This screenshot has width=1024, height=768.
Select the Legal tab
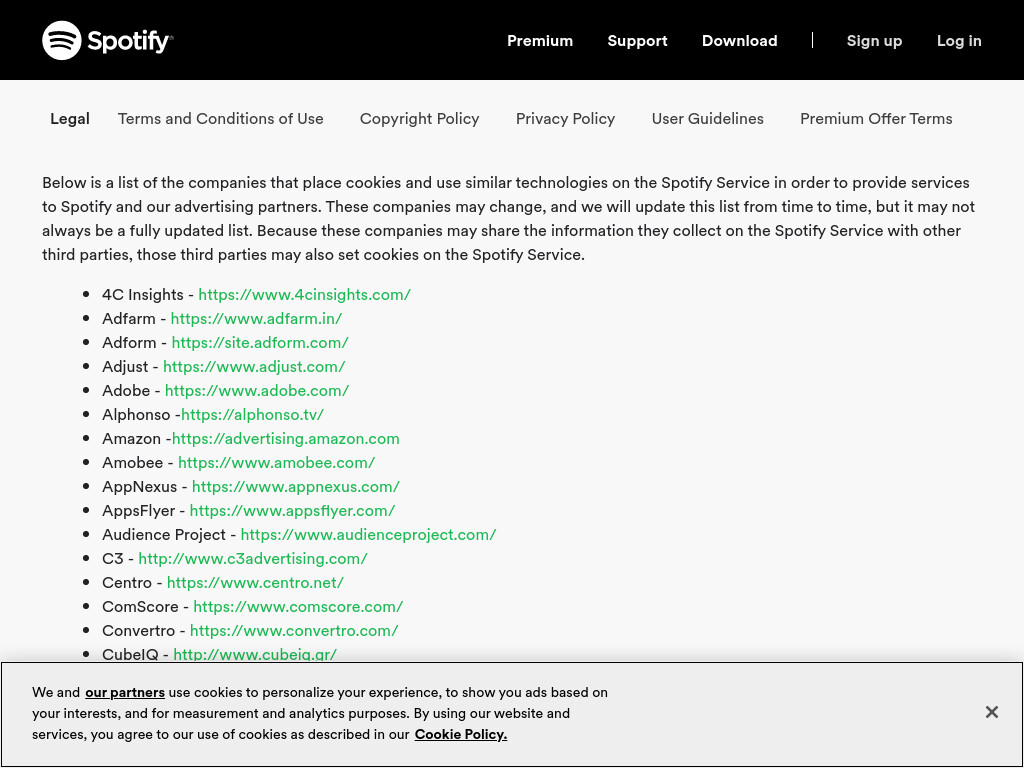pyautogui.click(x=70, y=119)
